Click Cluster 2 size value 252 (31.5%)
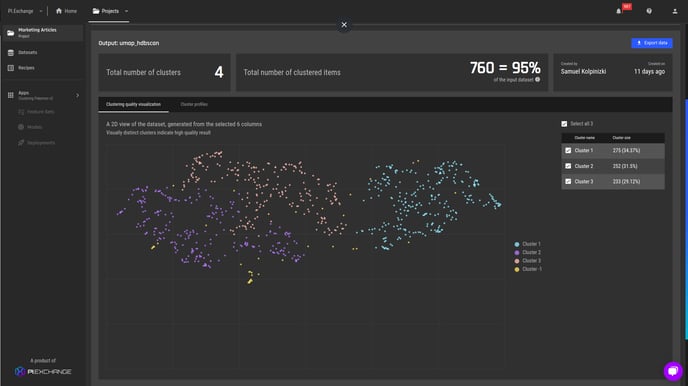688x386 pixels. pyautogui.click(x=625, y=166)
